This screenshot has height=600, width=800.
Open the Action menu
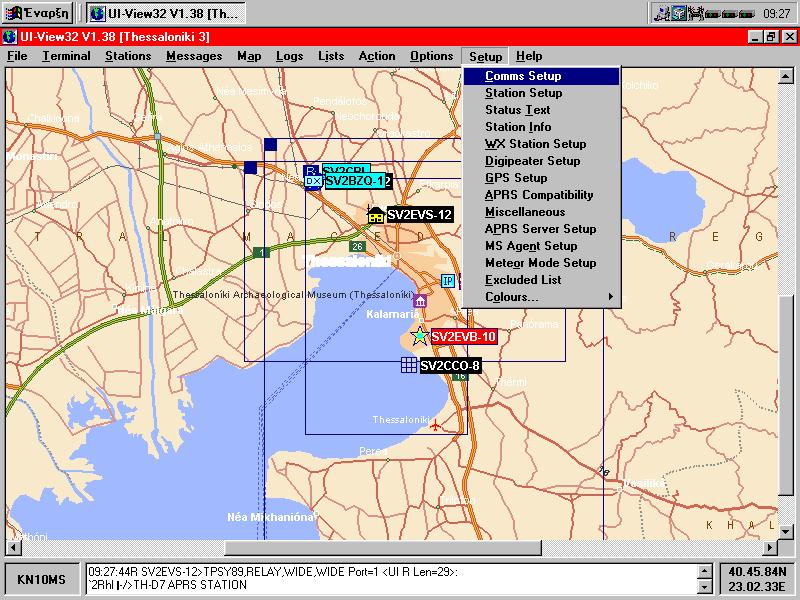click(377, 56)
